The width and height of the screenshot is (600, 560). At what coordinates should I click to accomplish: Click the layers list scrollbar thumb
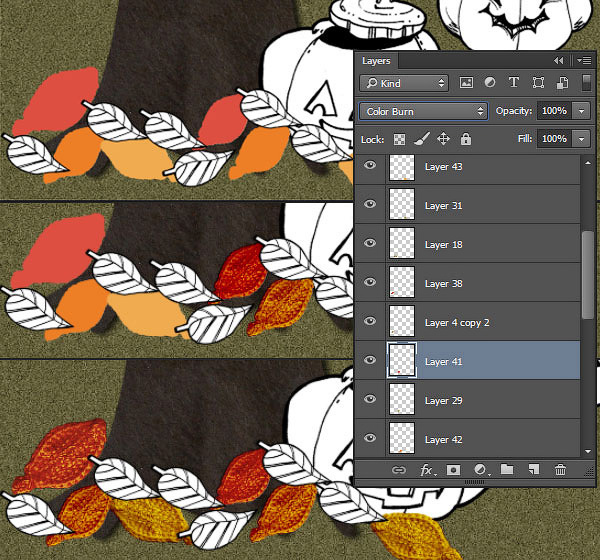coord(588,274)
